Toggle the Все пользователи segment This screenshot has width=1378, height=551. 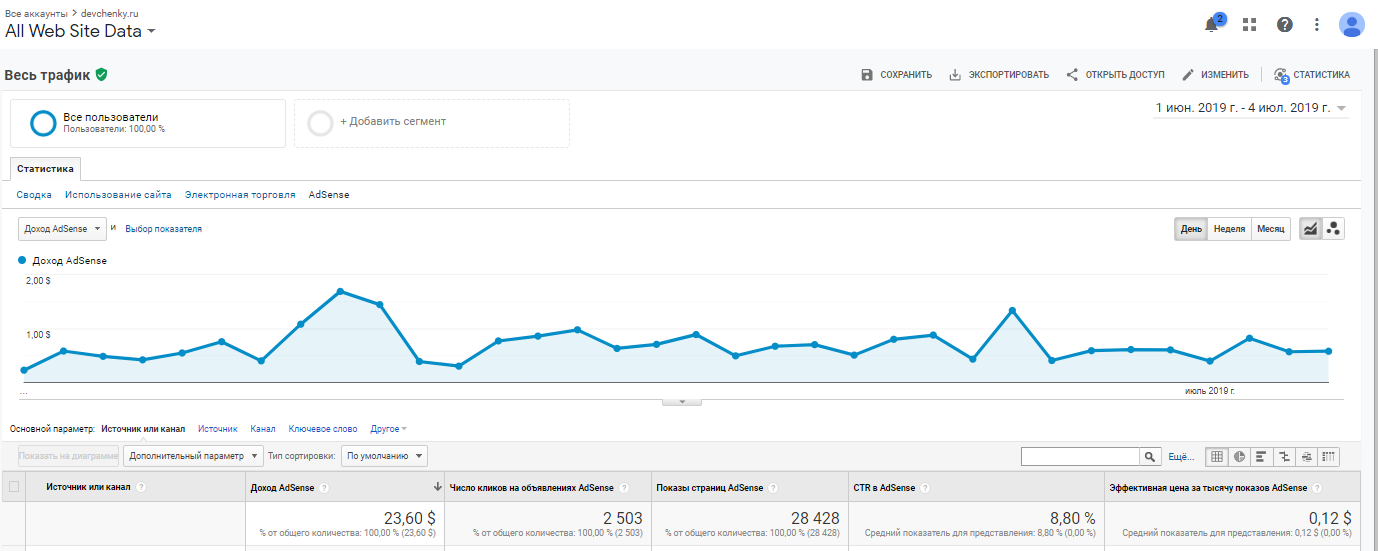(148, 123)
